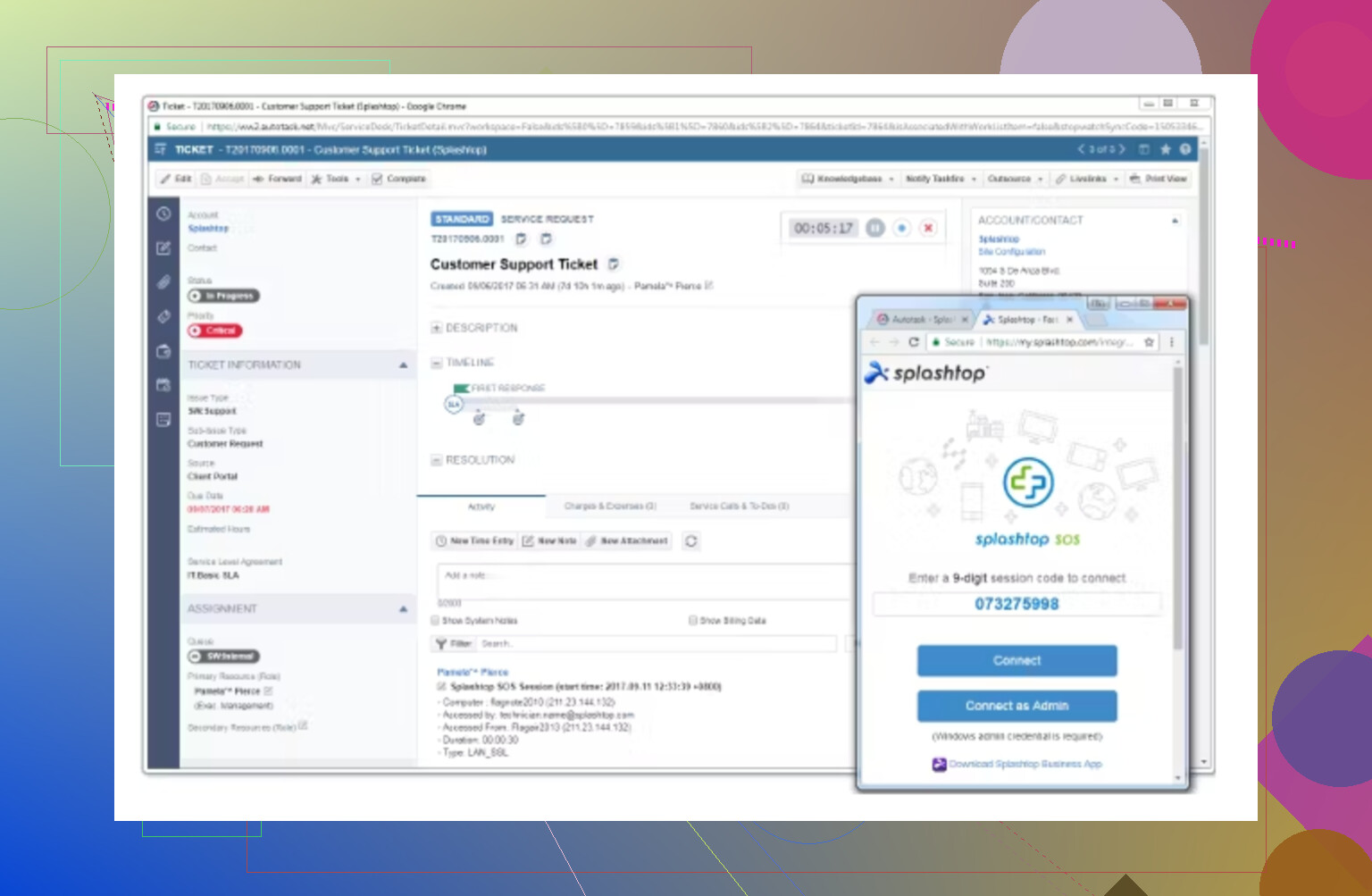This screenshot has height=896, width=1372.
Task: Click the New Attachment button
Action: pos(627,541)
